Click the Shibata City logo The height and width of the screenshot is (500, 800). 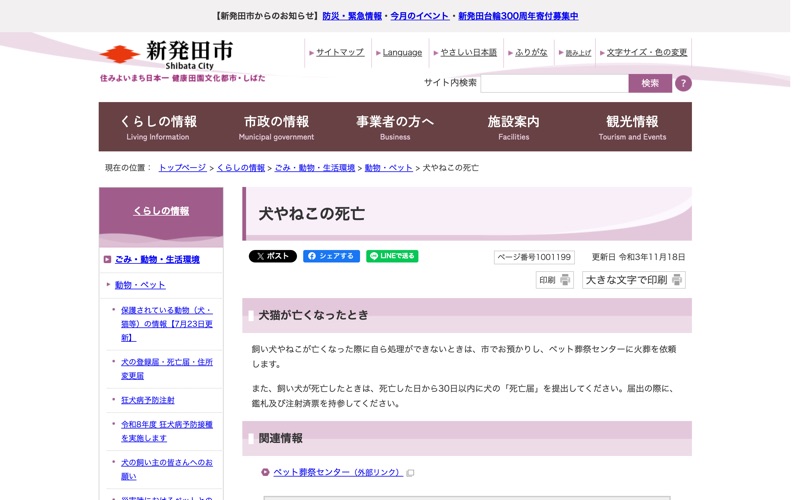166,55
